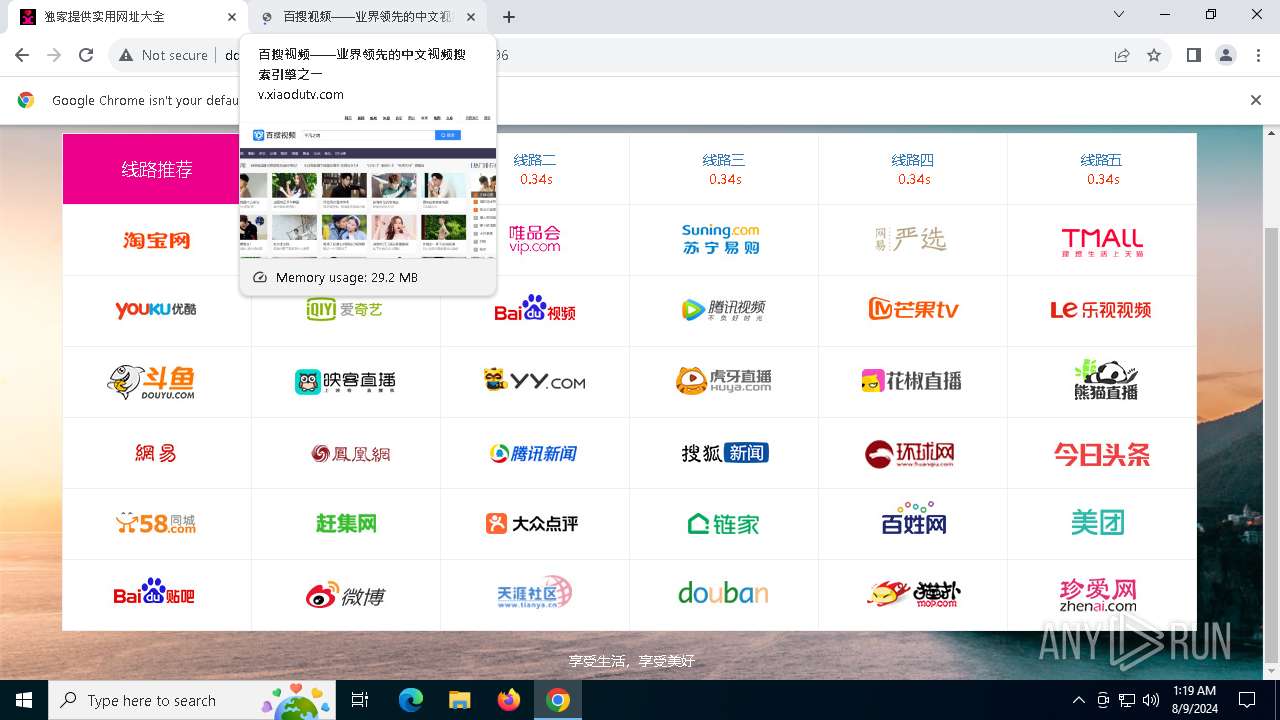Open the Suning.com logo link

[x=723, y=239]
